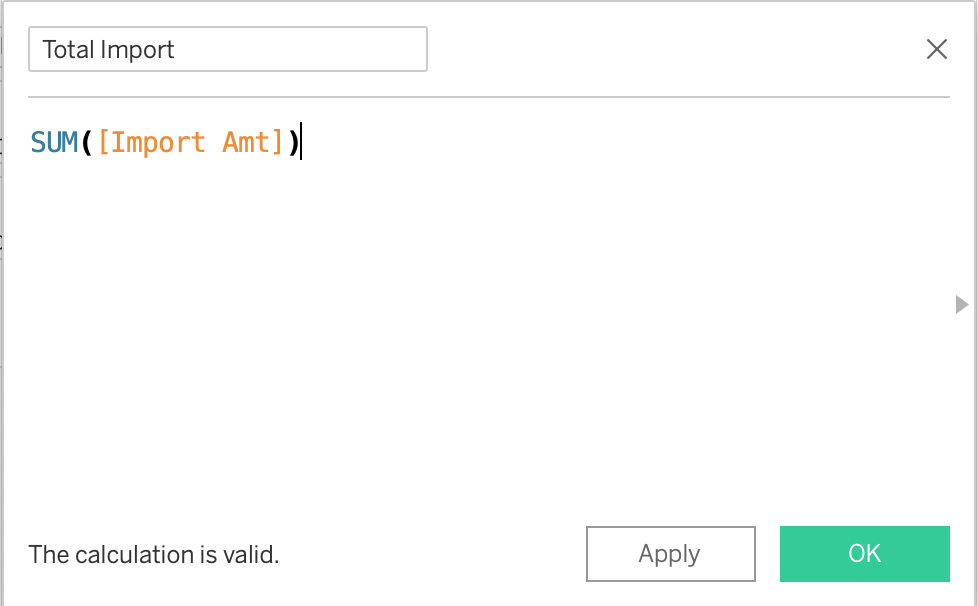Viewport: 978px width, 606px height.
Task: Expand the function reference panel arrow
Action: click(962, 304)
